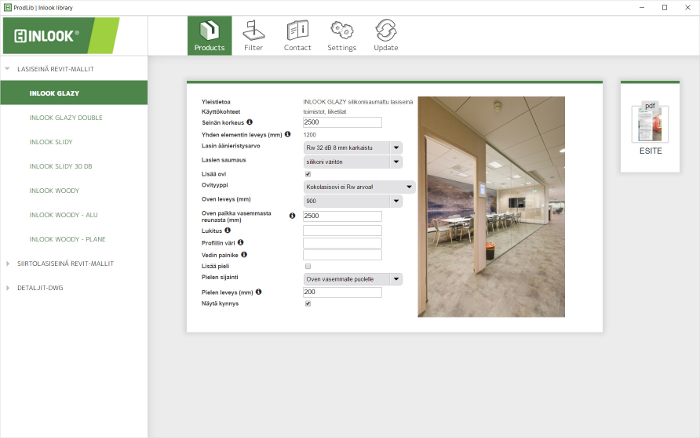Open the ESITE PDF brochure
The width and height of the screenshot is (700, 438).
click(649, 126)
